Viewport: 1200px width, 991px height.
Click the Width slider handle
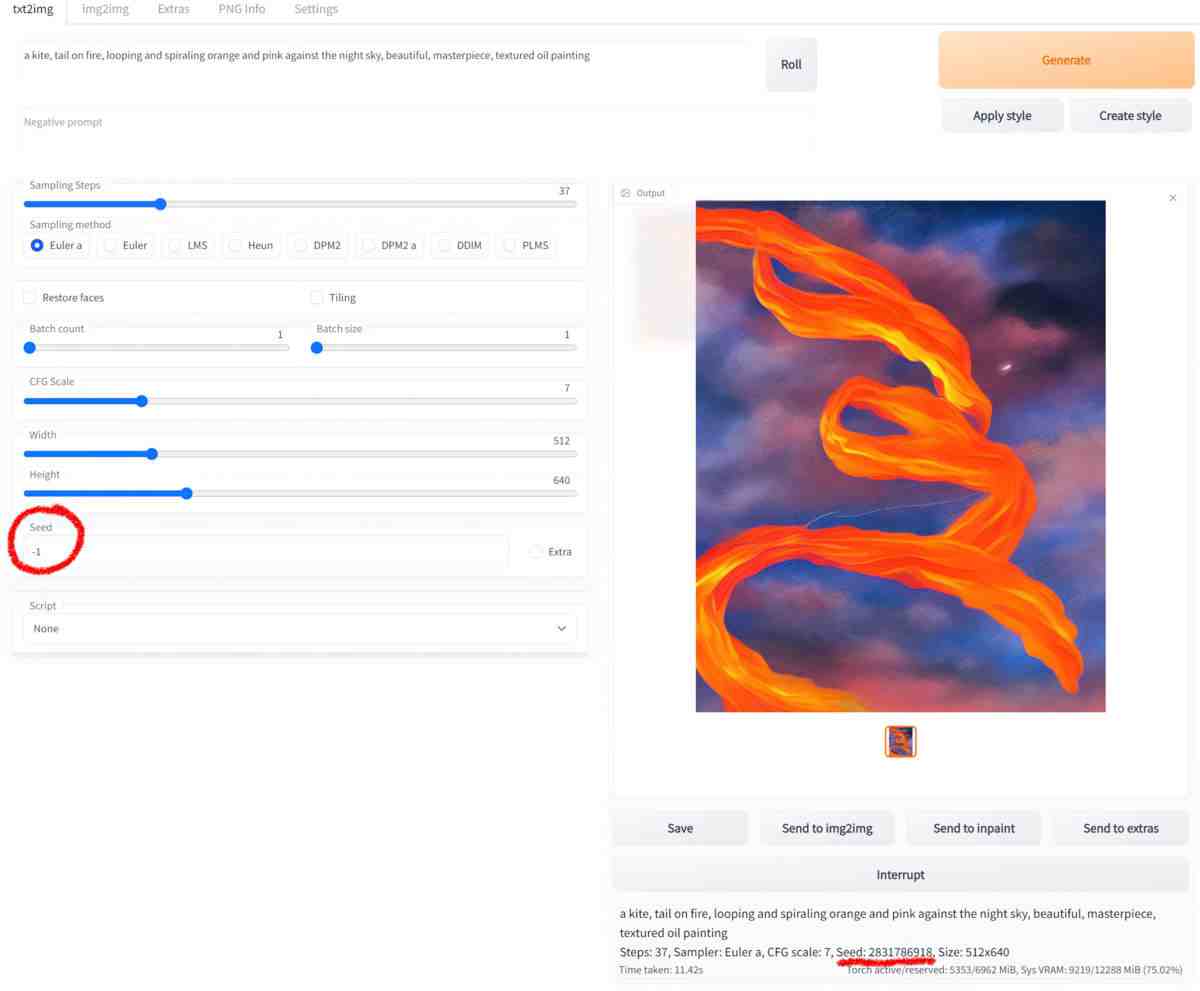point(152,453)
